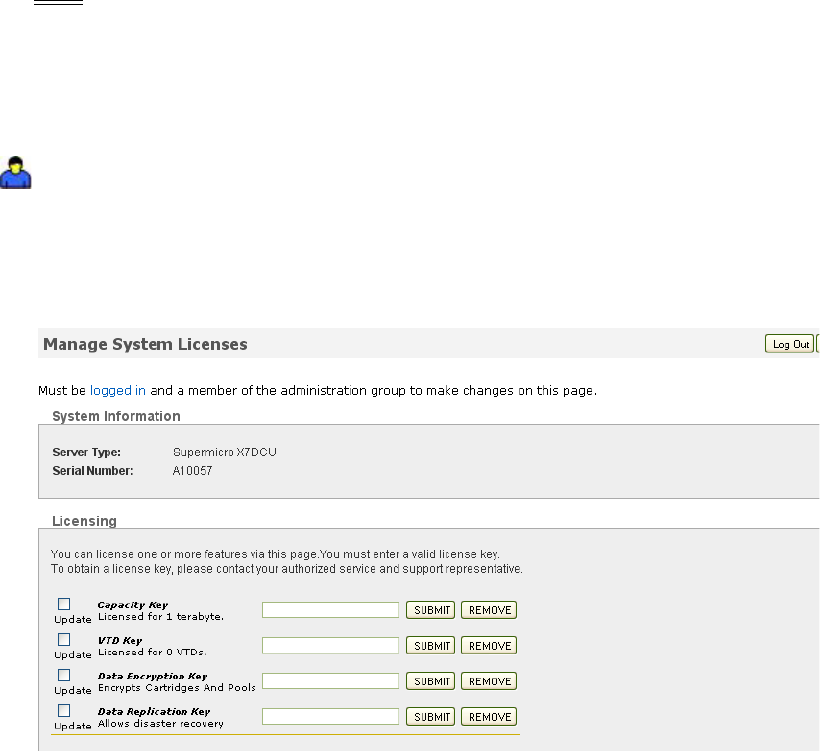Activate the Data Replication Key text field
The image size is (820, 751).
pos(330,716)
